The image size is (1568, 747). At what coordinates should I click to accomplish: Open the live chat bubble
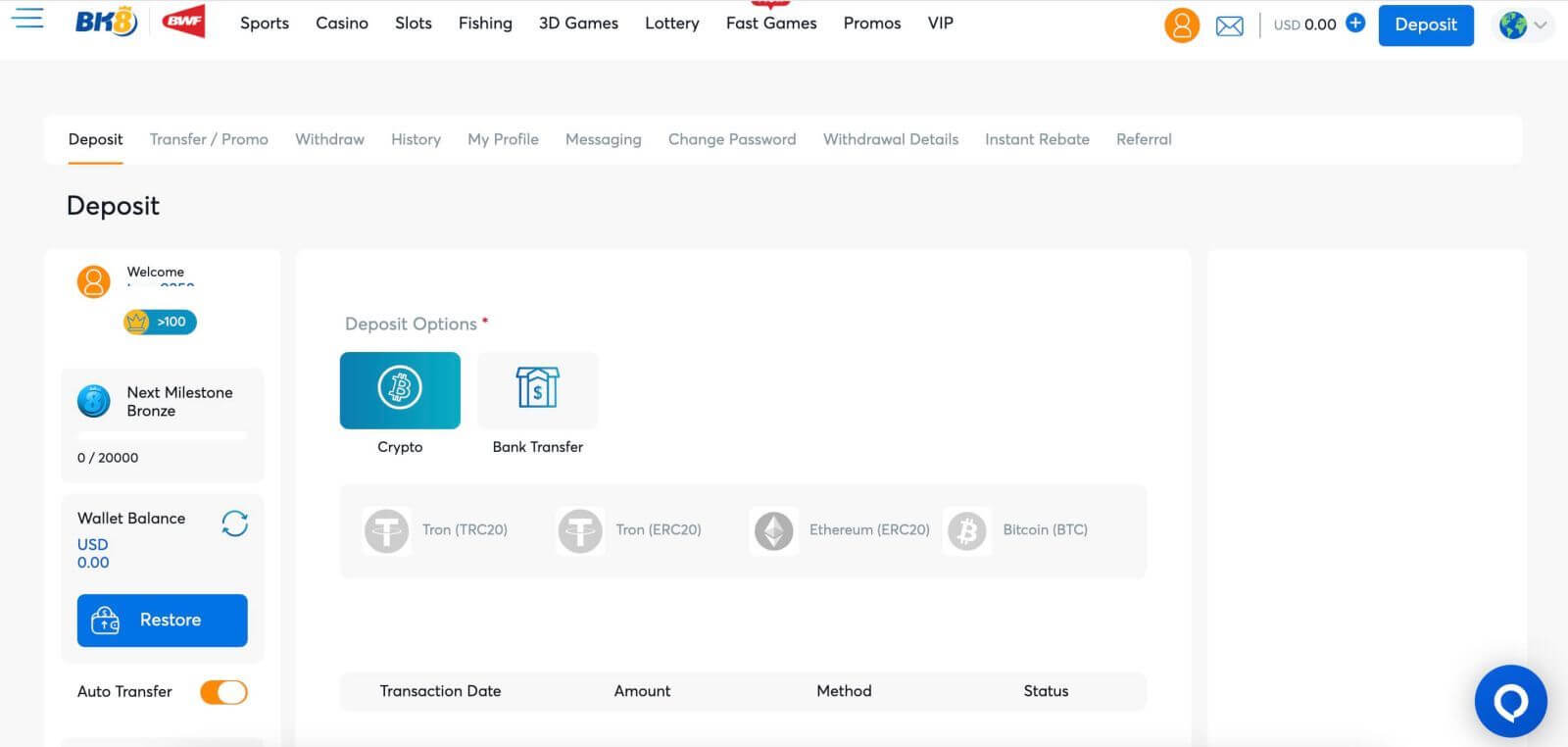[x=1510, y=701]
